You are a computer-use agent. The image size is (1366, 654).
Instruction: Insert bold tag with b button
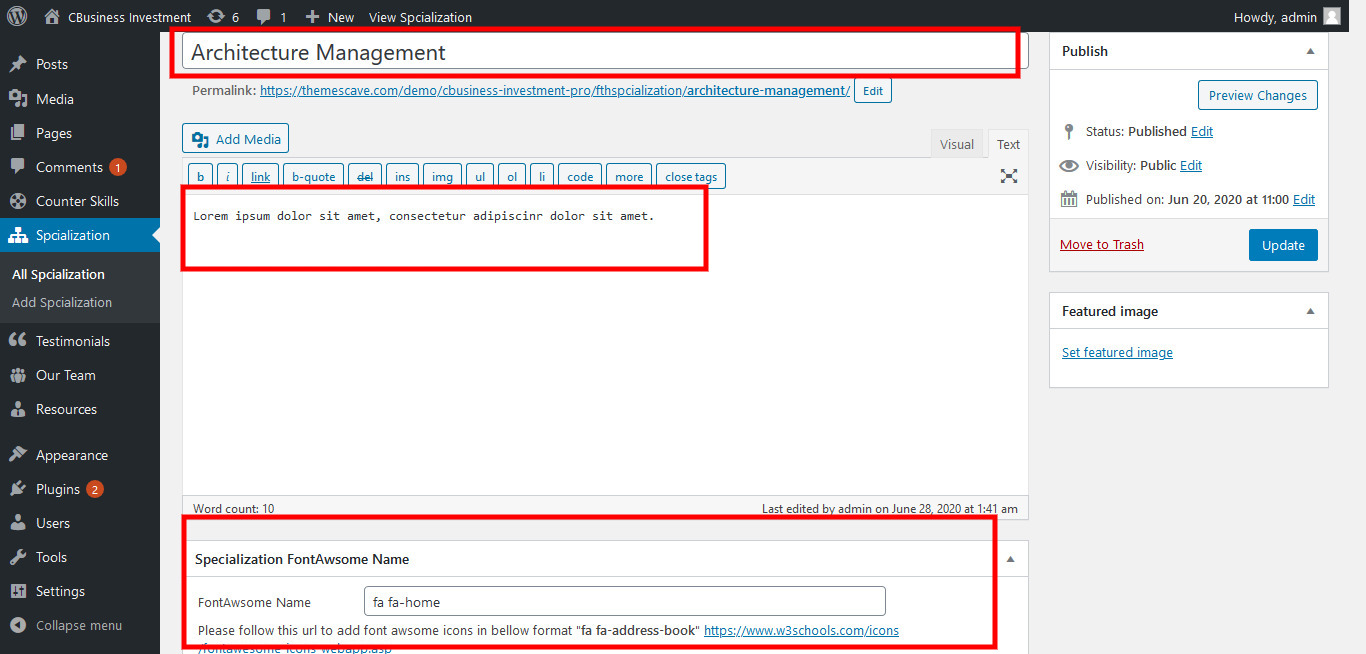tap(200, 176)
